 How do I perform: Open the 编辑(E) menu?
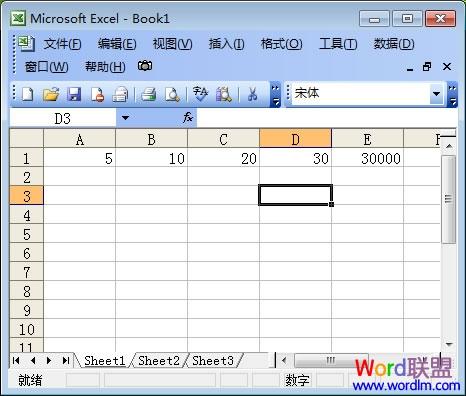[x=117, y=44]
